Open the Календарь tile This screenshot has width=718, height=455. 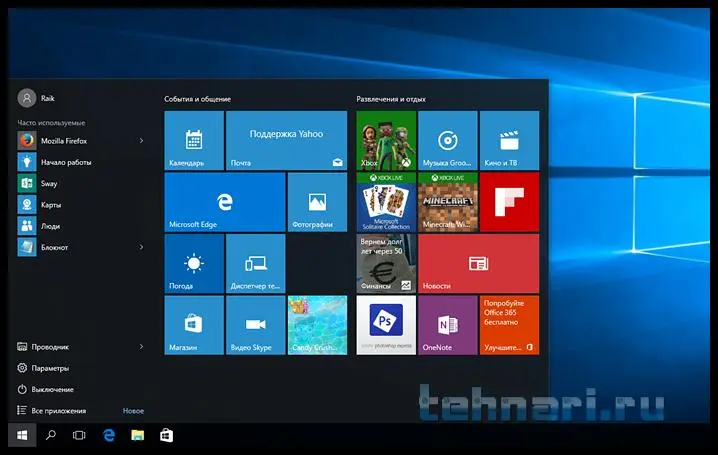click(194, 141)
